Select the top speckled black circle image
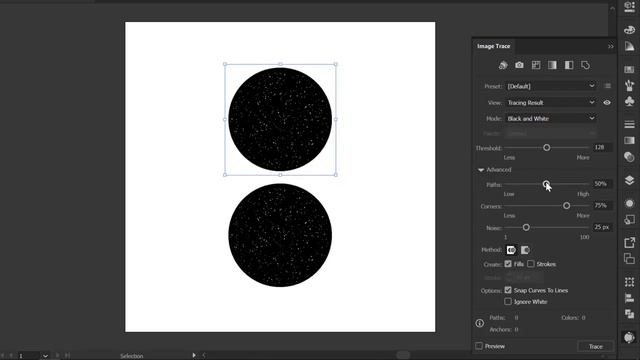The height and width of the screenshot is (360, 640). (280, 119)
